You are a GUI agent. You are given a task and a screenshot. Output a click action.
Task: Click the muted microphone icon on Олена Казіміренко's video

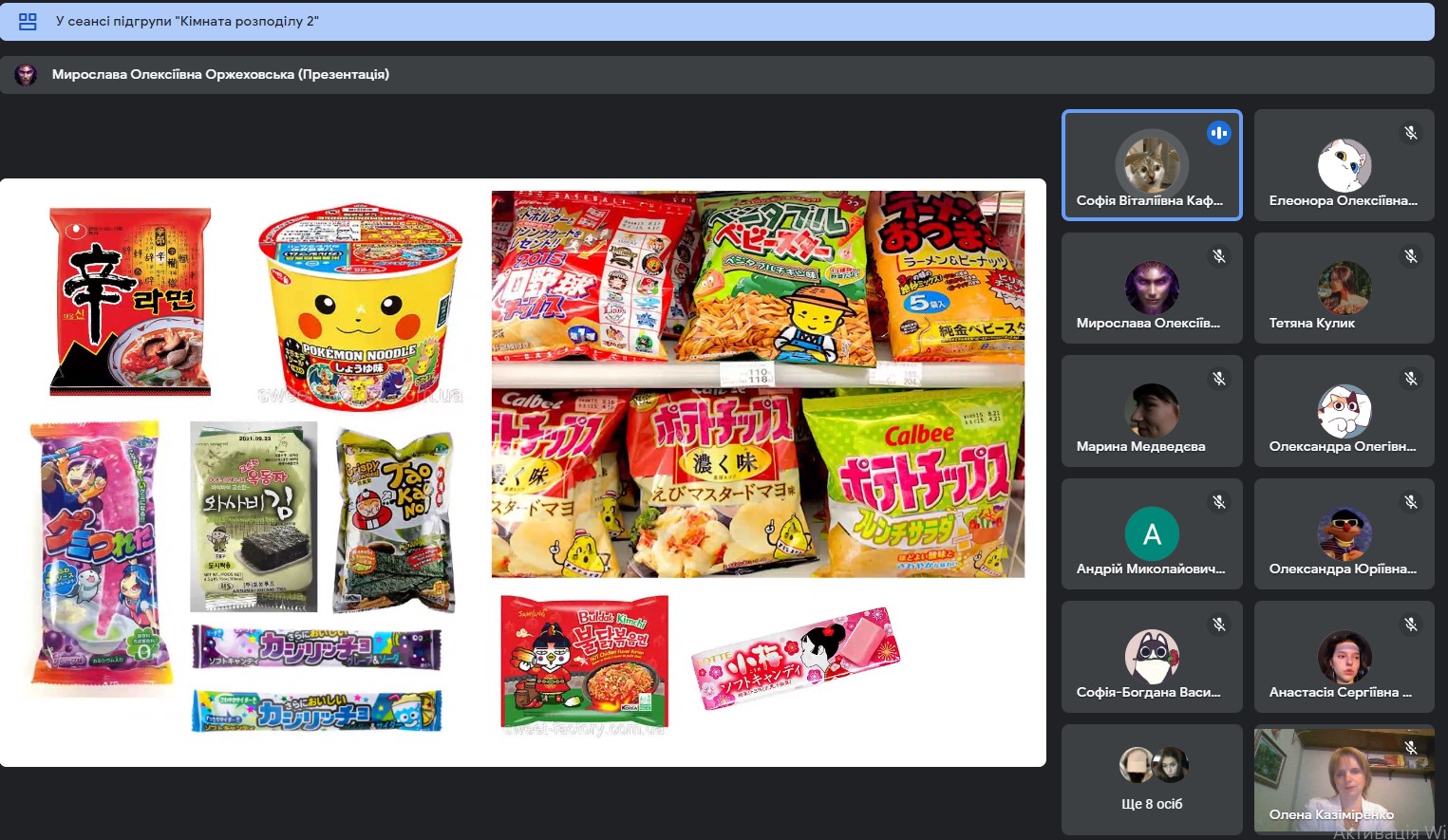1411,748
